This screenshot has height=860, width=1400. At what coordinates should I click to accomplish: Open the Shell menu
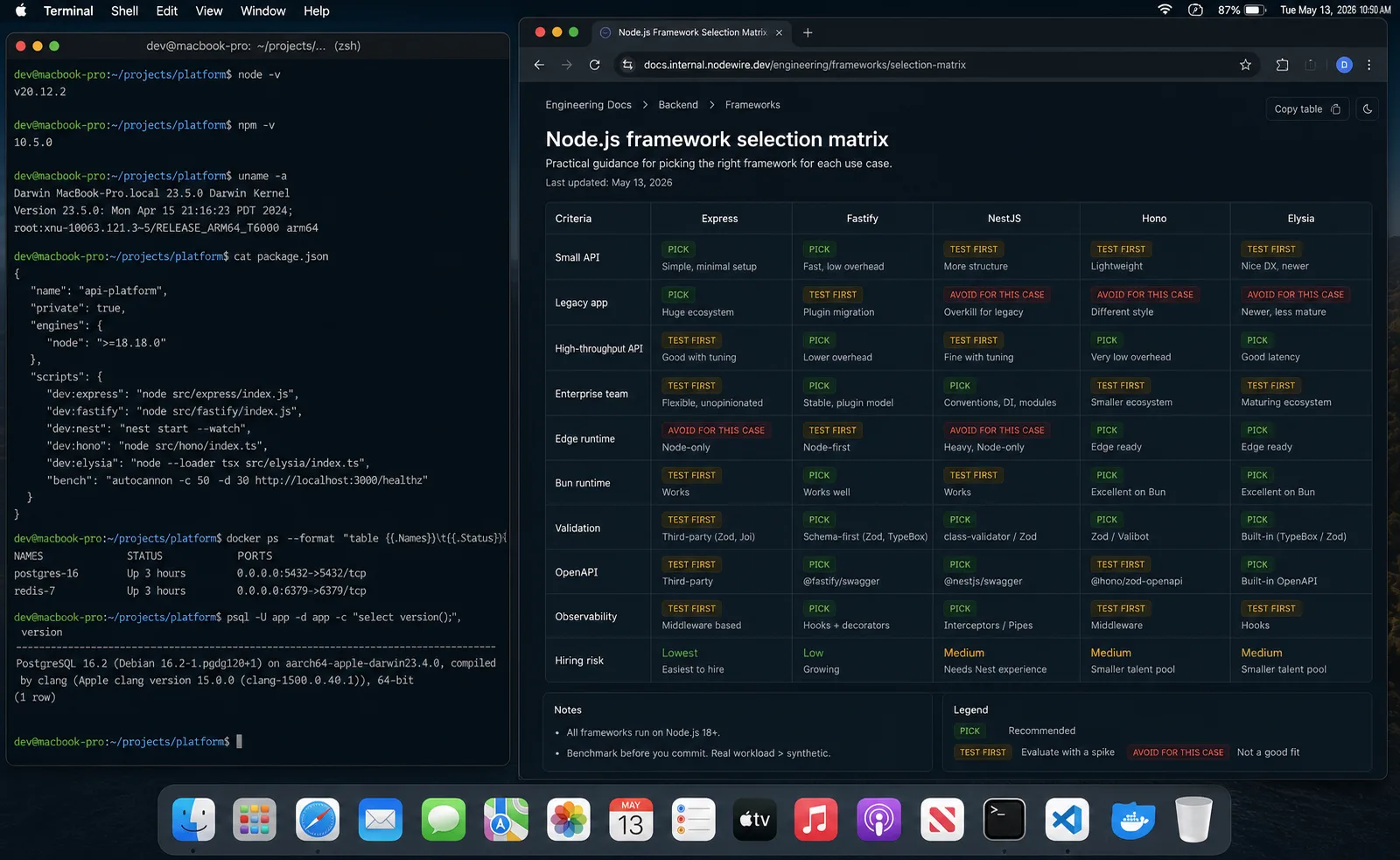(124, 10)
